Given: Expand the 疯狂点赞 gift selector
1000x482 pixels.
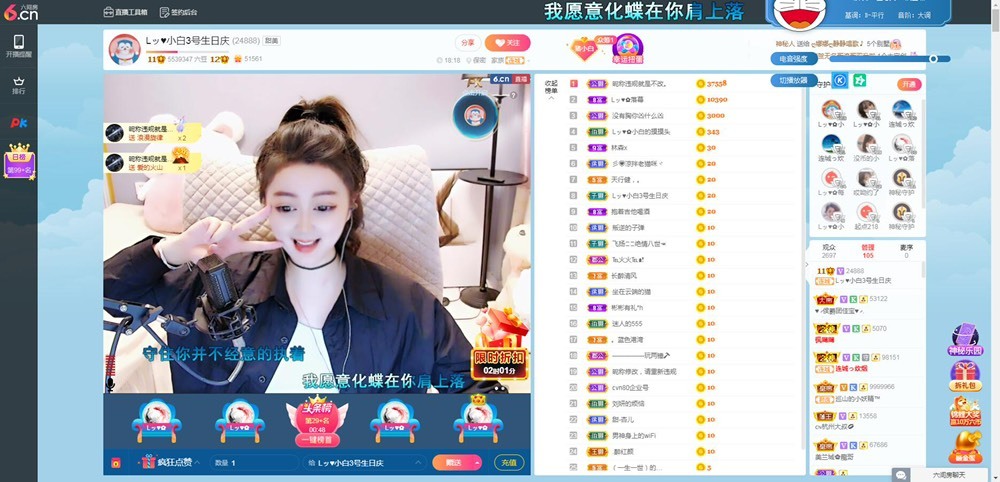Looking at the screenshot, I should pyautogui.click(x=171, y=462).
